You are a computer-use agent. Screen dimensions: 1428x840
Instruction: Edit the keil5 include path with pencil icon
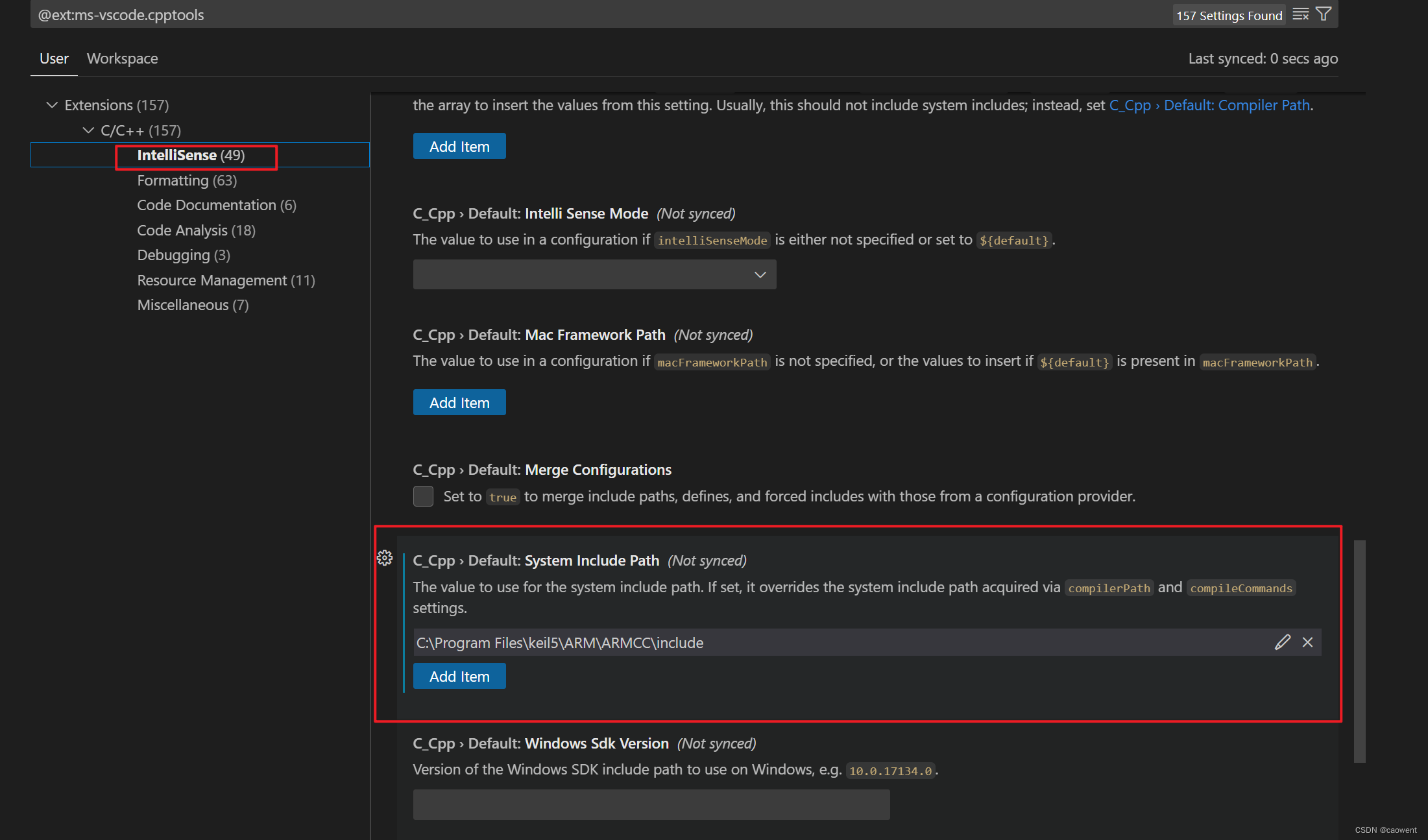pyautogui.click(x=1282, y=642)
